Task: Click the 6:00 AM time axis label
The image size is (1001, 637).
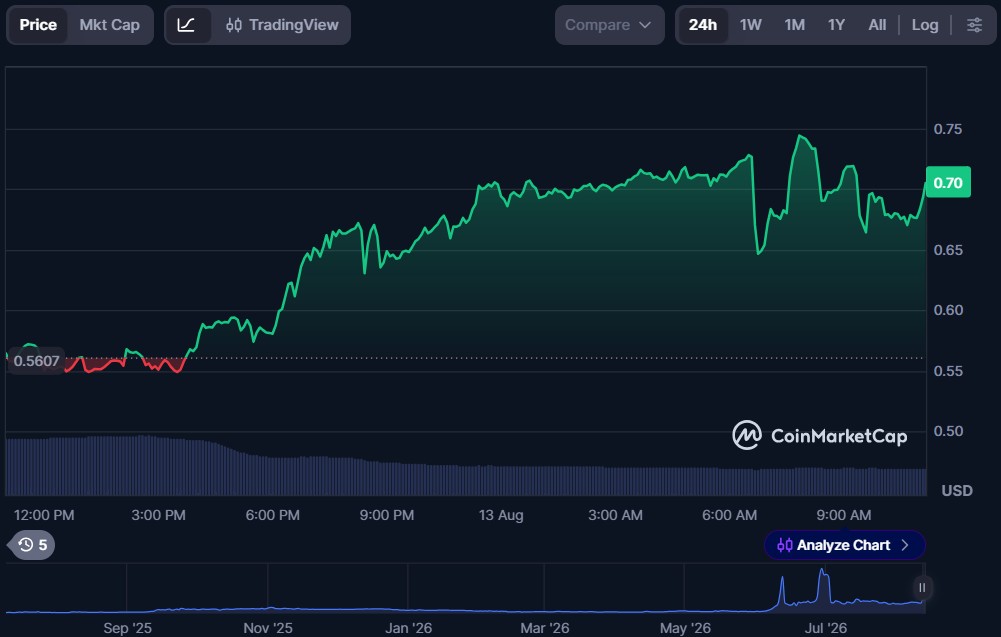Action: (x=730, y=515)
